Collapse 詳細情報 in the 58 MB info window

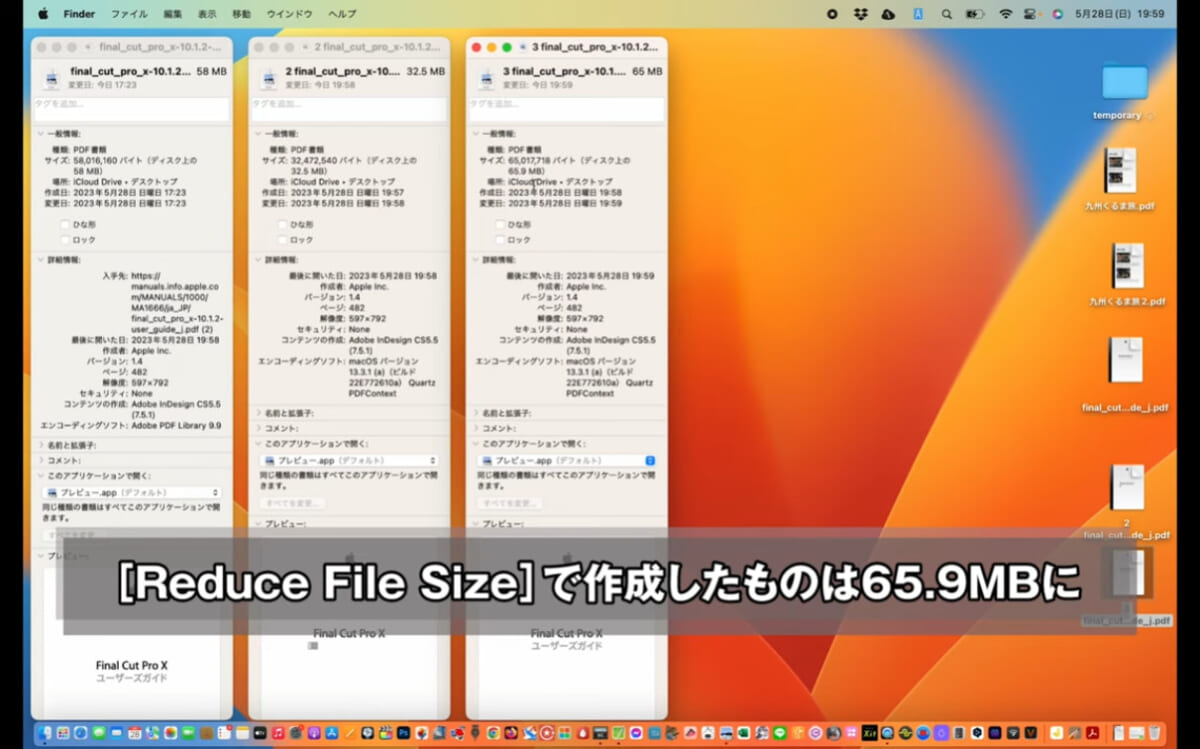(40, 260)
